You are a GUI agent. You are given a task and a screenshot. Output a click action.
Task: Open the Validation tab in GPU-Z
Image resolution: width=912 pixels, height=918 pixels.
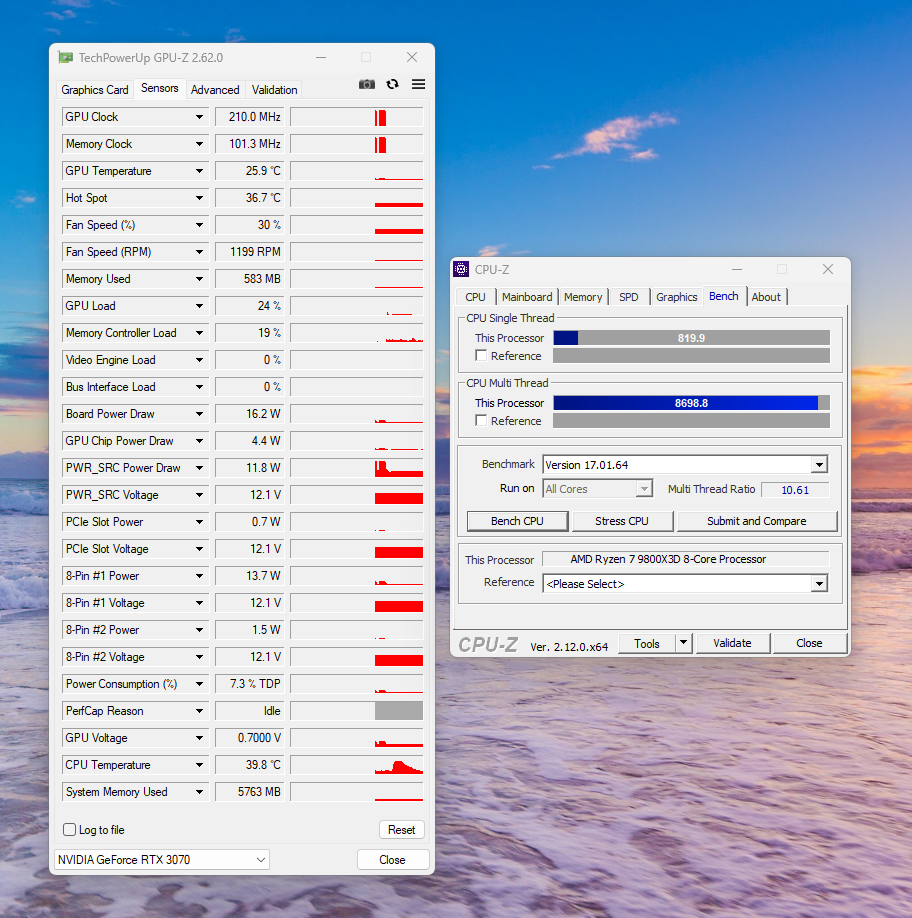point(274,90)
